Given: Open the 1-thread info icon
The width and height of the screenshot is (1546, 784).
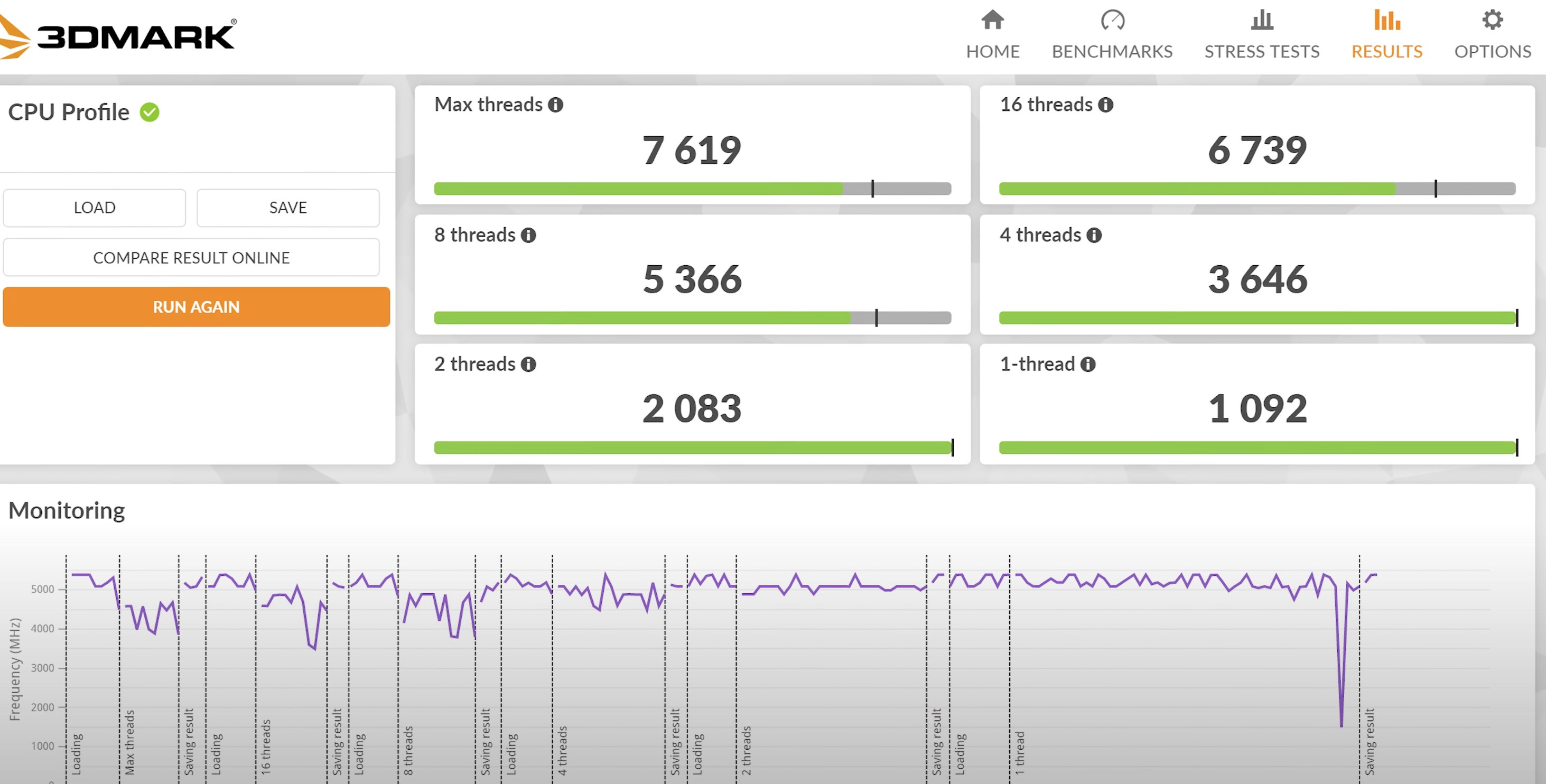Looking at the screenshot, I should click(1088, 365).
